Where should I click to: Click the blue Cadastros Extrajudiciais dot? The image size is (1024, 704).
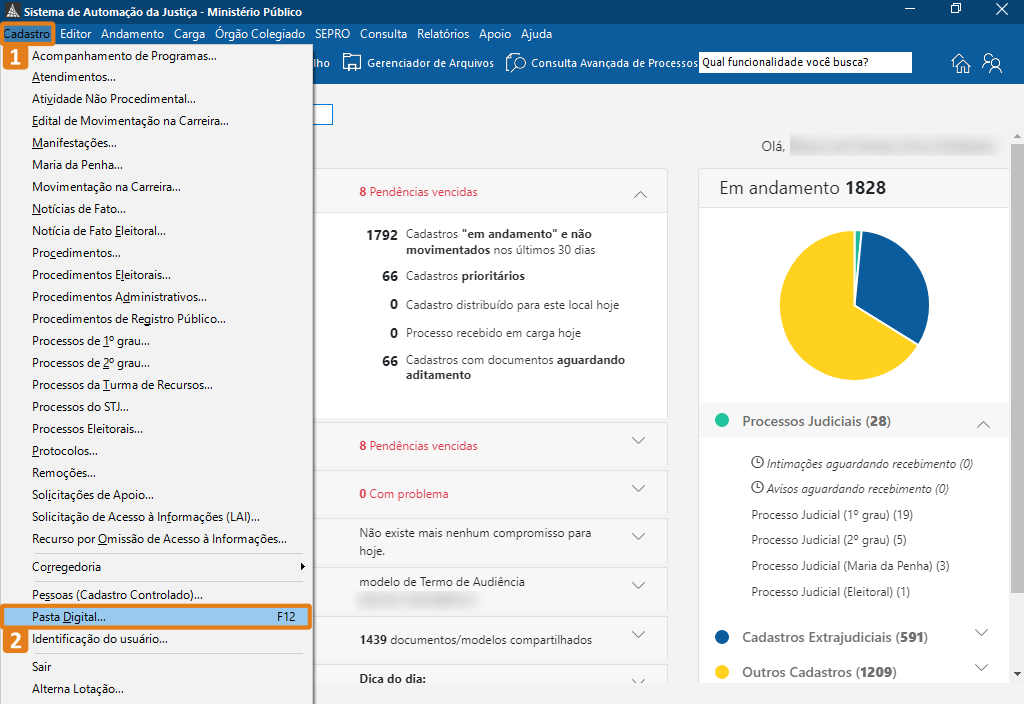click(x=722, y=637)
